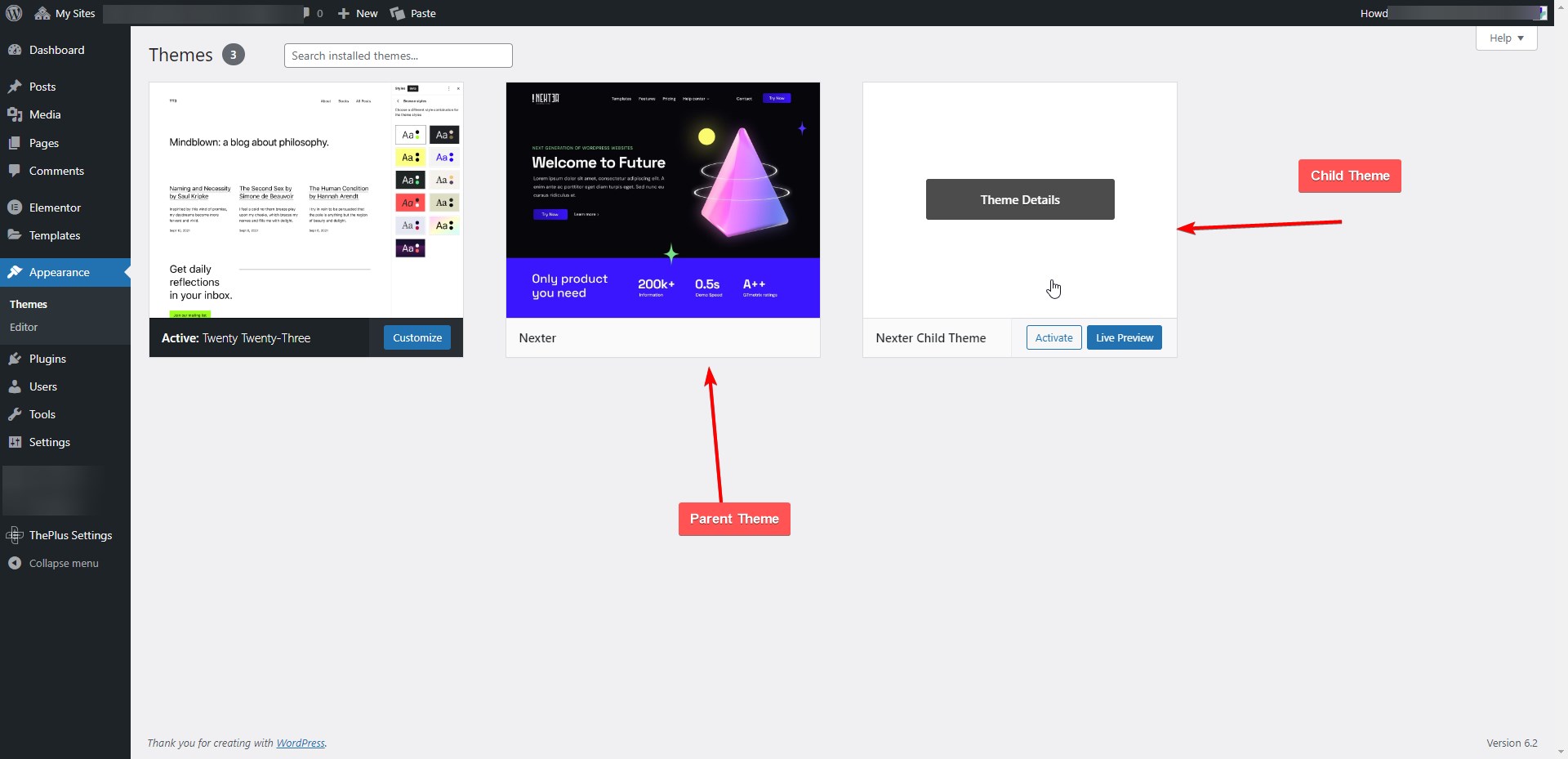Select Themes under Appearance
Image resolution: width=1568 pixels, height=759 pixels.
click(29, 304)
